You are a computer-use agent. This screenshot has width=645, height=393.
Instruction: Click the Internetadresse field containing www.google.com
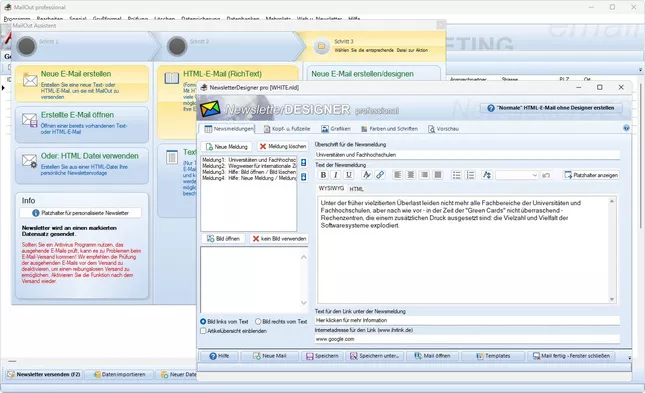[467, 339]
